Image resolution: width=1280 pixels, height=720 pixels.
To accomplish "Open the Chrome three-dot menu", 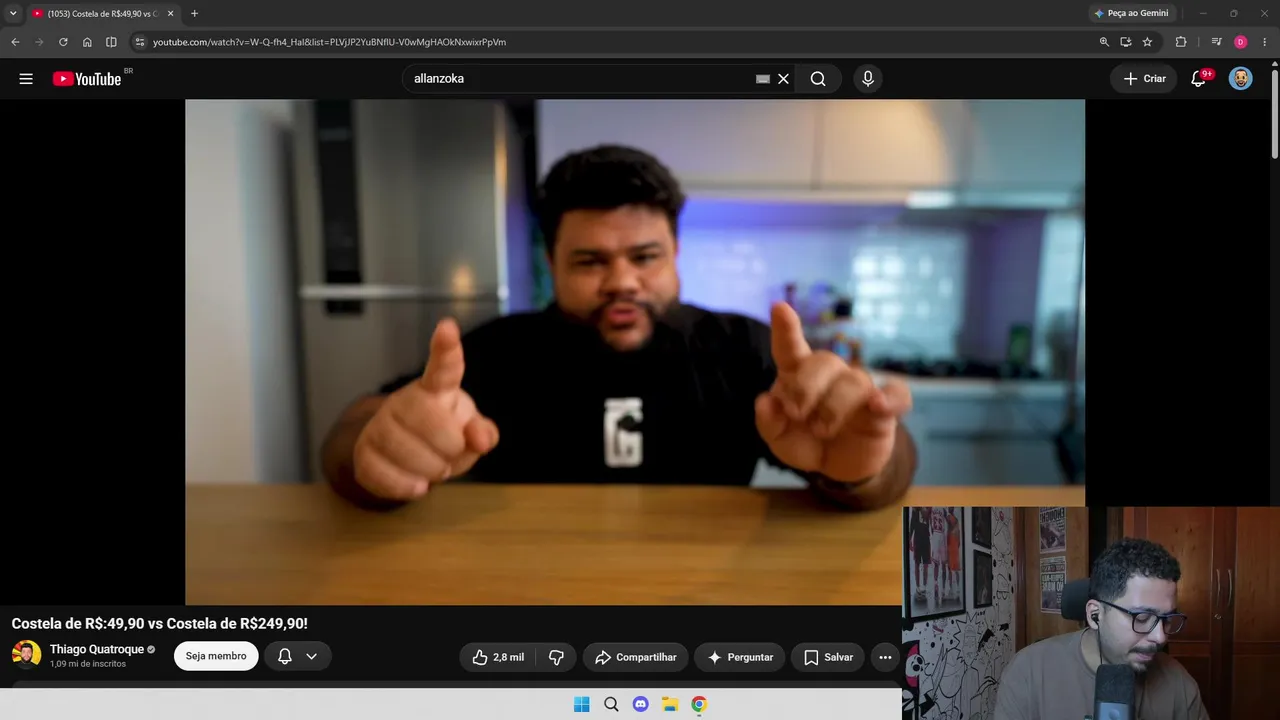I will [1265, 42].
